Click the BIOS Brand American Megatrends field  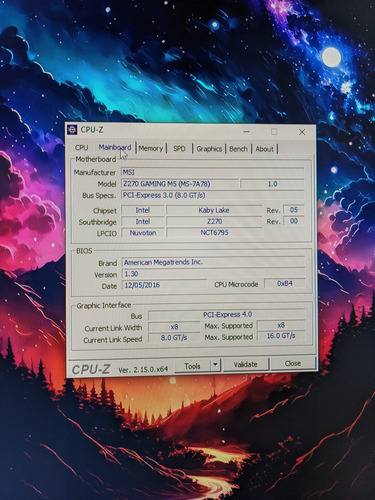213,262
